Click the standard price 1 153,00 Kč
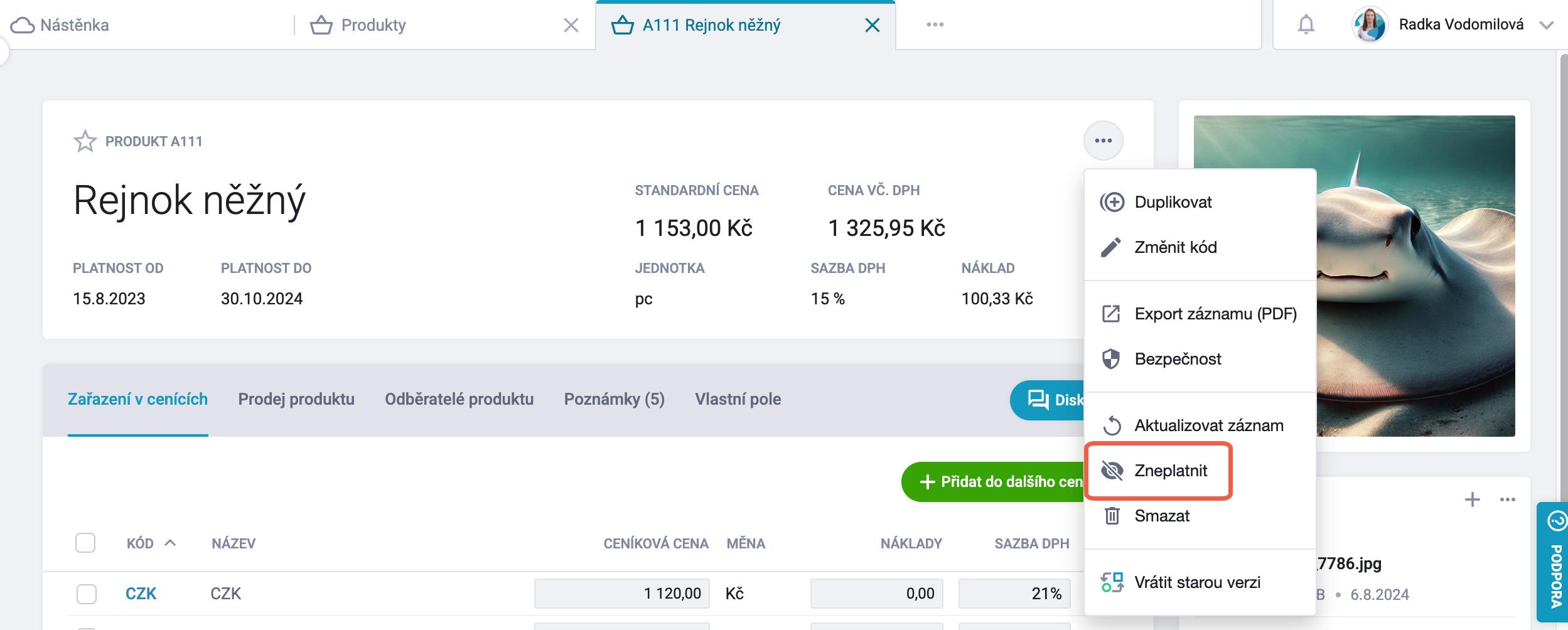This screenshot has height=630, width=1568. [694, 228]
